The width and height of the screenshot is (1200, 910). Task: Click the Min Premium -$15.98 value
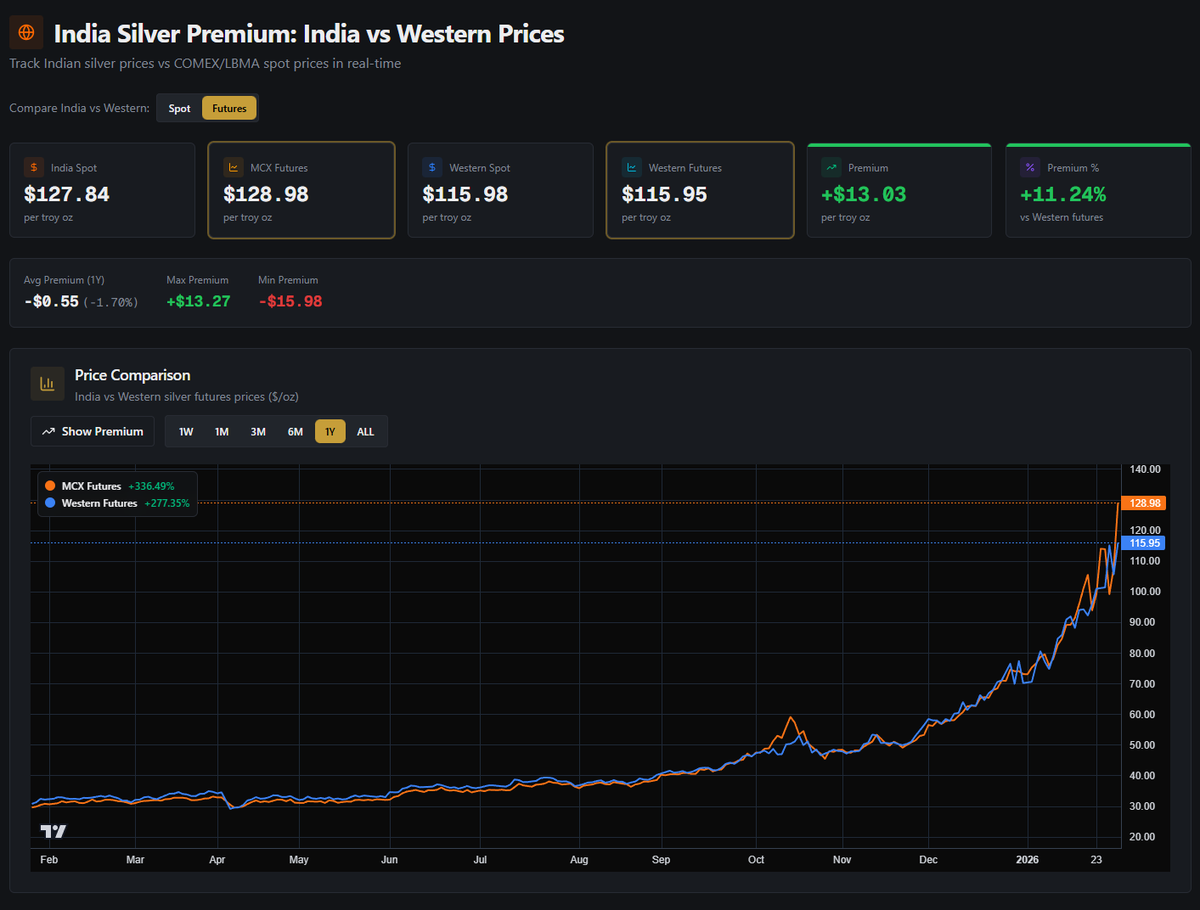pos(290,301)
